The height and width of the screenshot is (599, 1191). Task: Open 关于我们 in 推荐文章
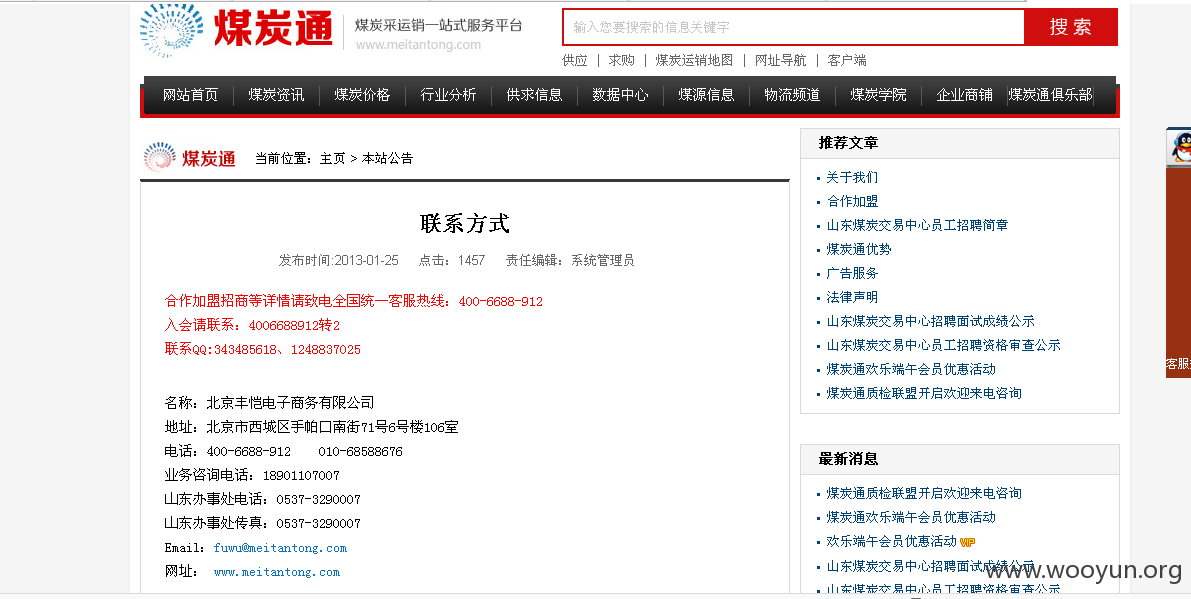(852, 178)
